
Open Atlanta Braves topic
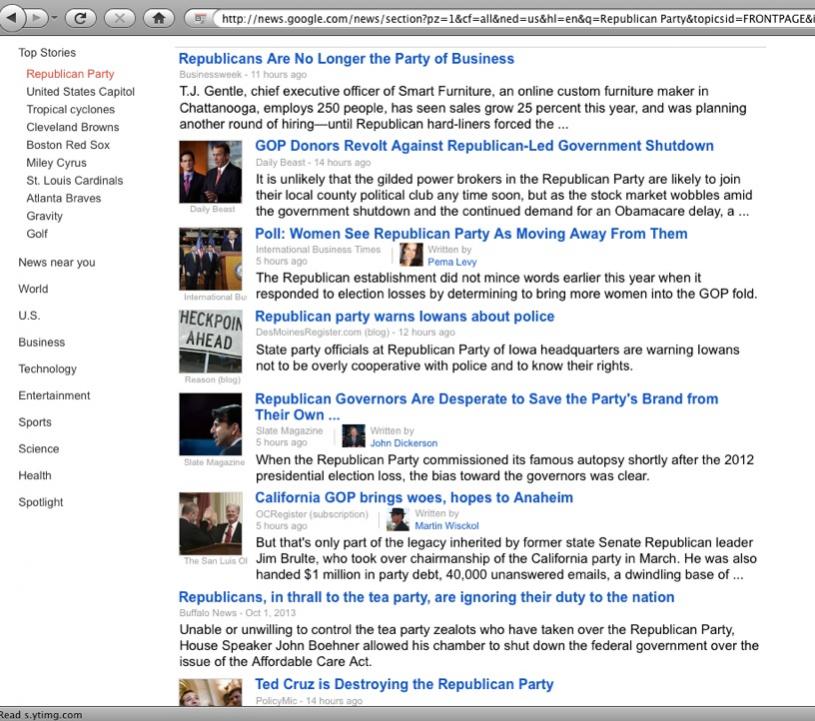click(64, 198)
